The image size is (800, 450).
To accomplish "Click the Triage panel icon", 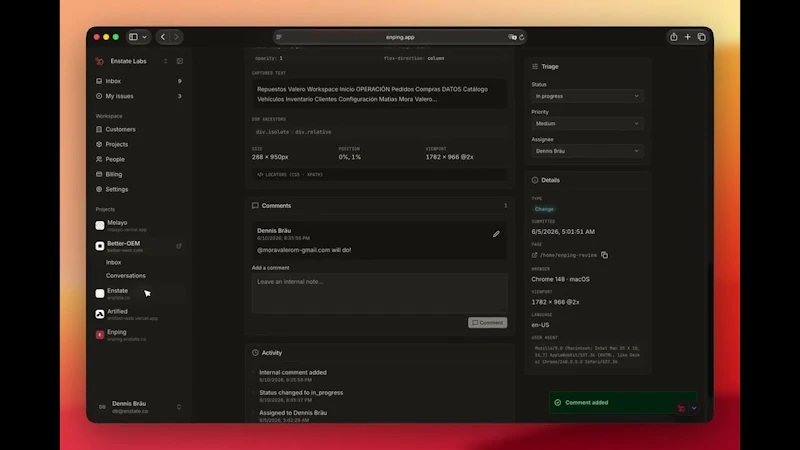I will click(x=535, y=67).
